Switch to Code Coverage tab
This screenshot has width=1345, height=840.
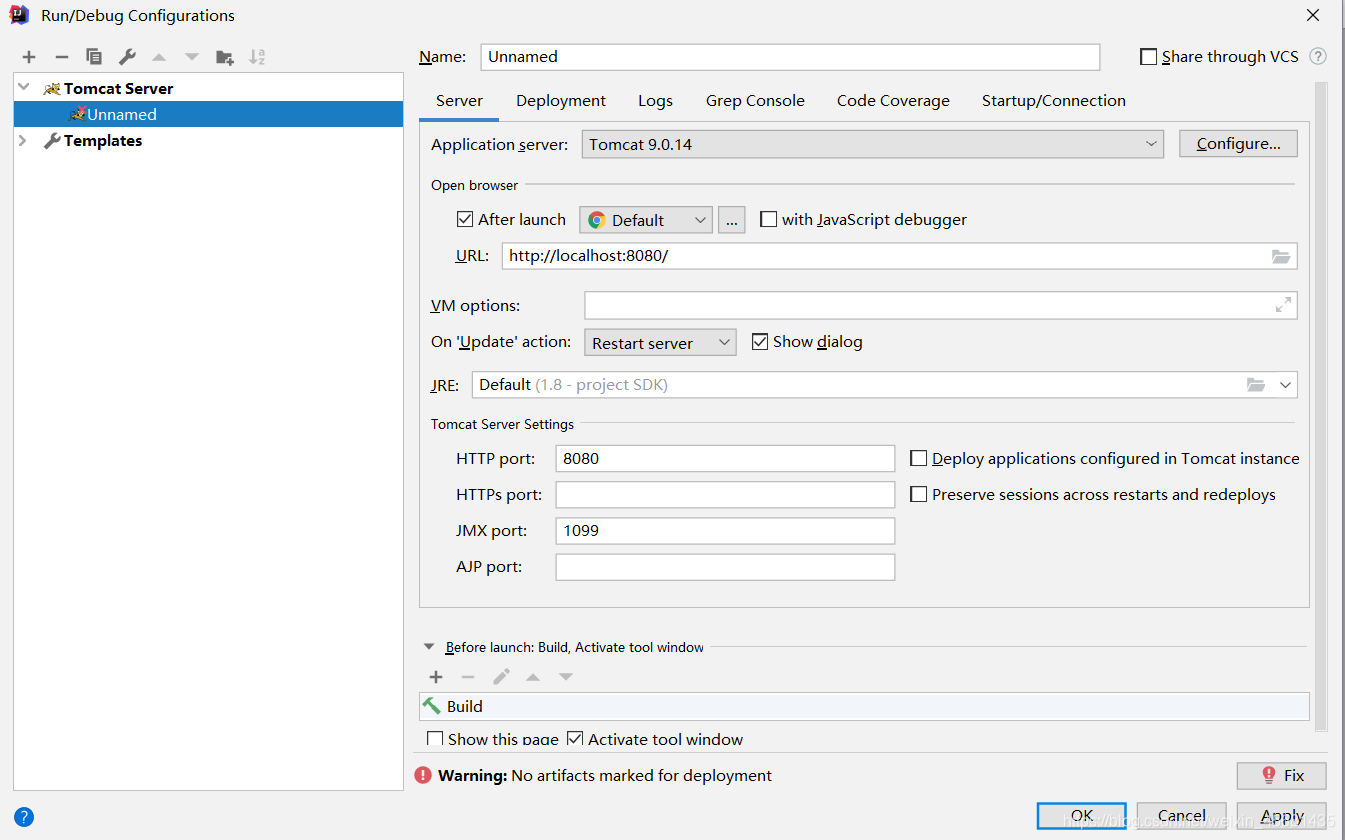893,101
